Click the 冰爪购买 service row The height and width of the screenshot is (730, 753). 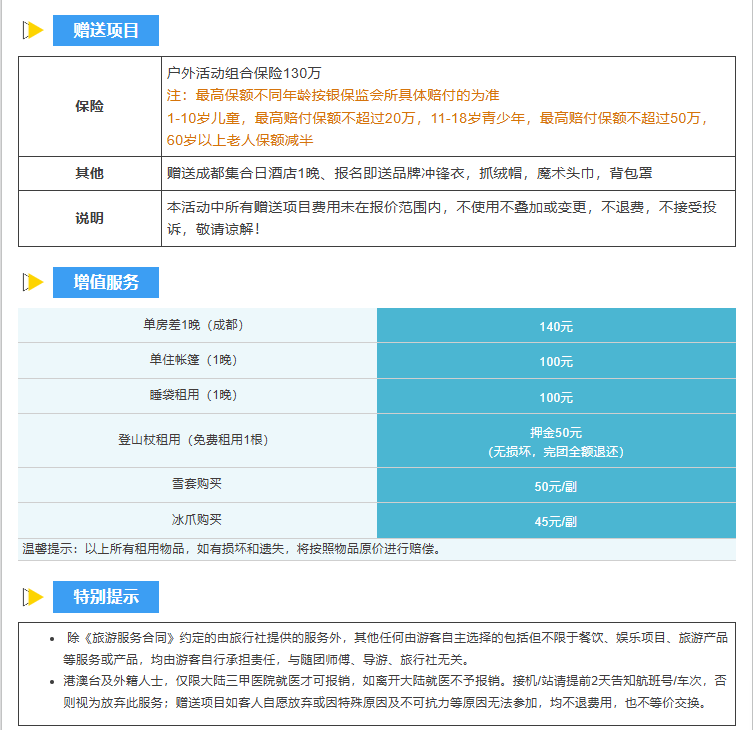coord(197,520)
